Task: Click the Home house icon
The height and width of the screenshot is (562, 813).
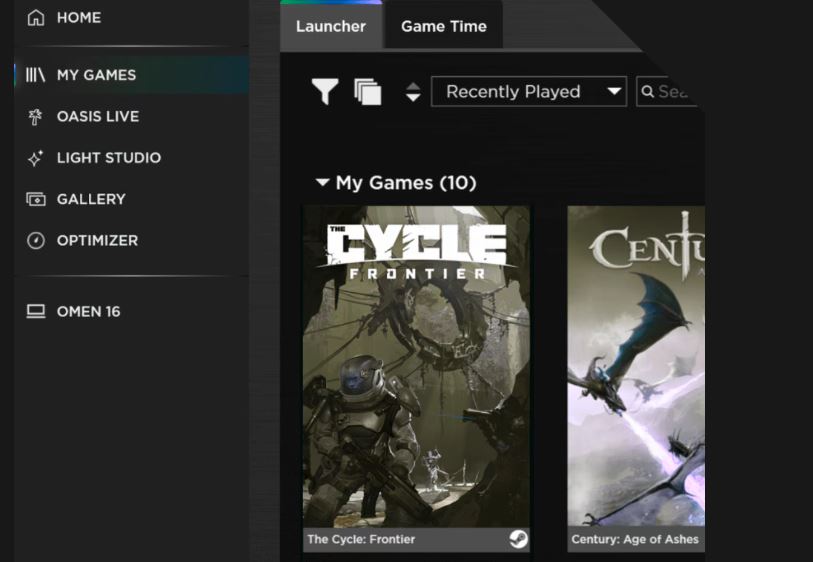Action: (36, 17)
